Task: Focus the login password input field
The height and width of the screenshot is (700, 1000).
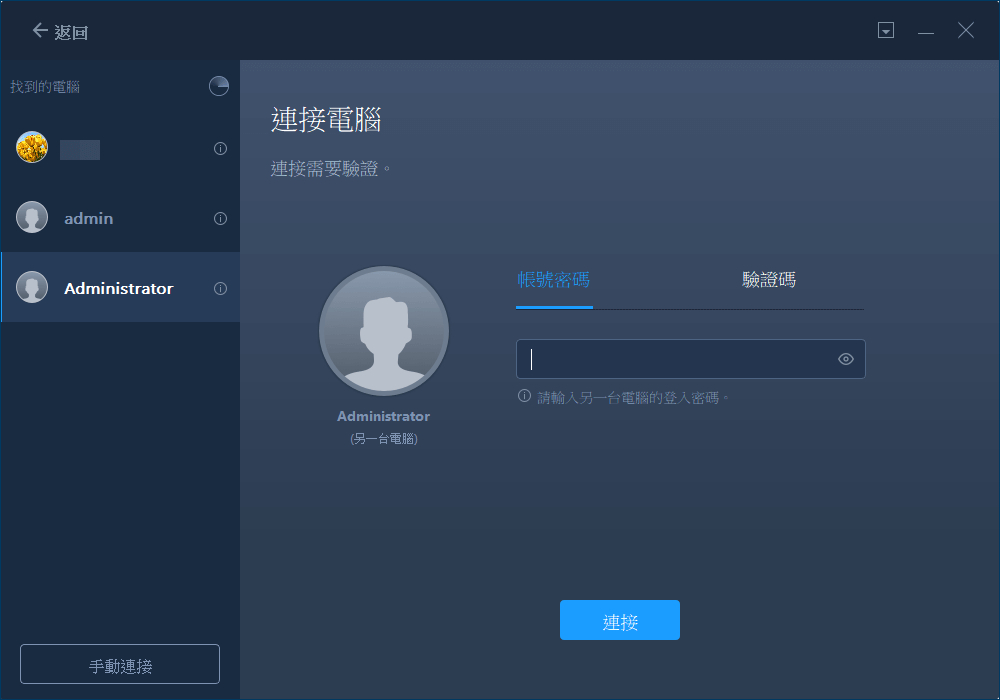Action: click(675, 359)
